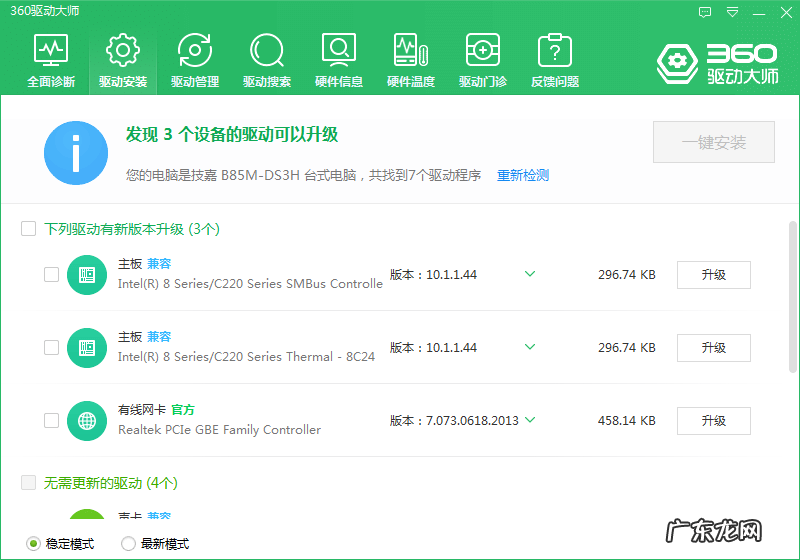800x560 pixels.
Task: Check the SMBus Controller driver checkbox
Action: click(52, 274)
